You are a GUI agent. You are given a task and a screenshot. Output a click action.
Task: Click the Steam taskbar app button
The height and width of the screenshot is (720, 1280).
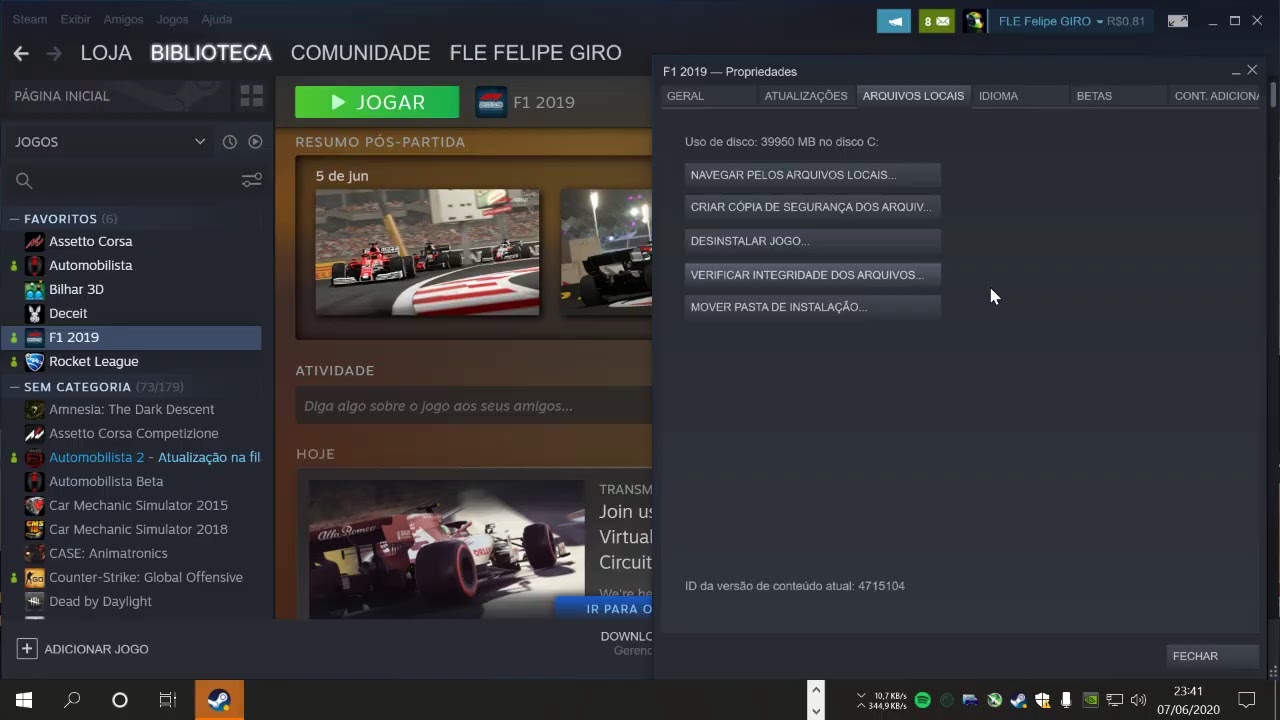pos(219,700)
